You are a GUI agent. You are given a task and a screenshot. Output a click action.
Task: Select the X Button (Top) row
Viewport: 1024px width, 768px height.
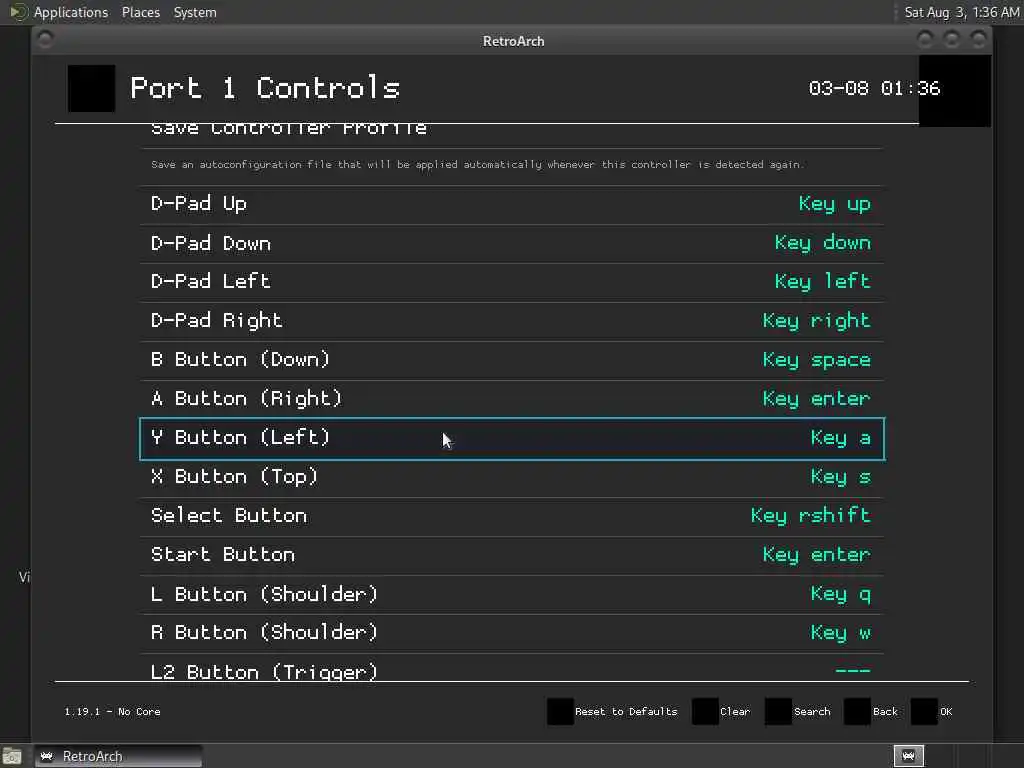click(x=512, y=477)
